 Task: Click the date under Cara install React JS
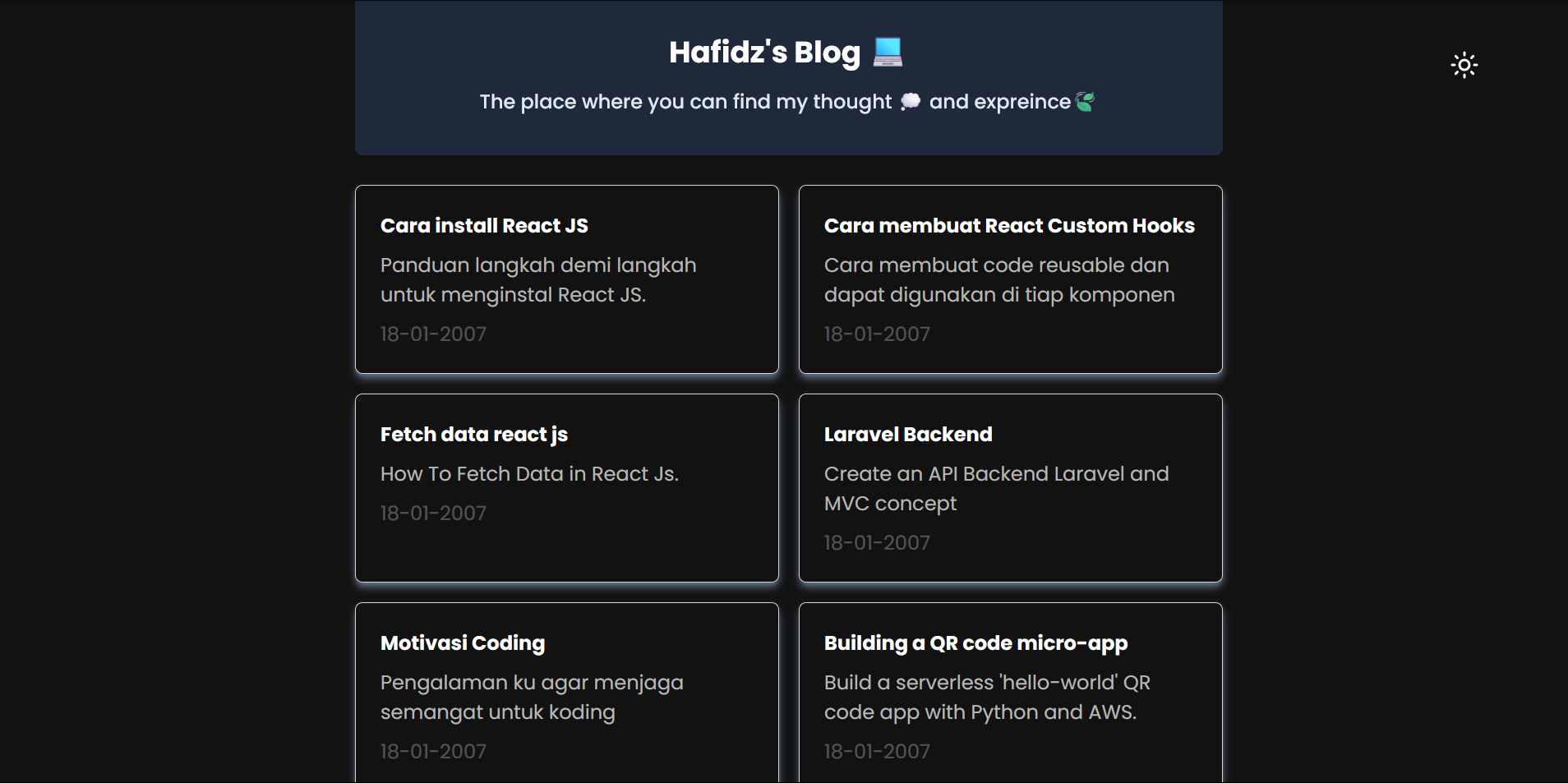[x=433, y=334]
